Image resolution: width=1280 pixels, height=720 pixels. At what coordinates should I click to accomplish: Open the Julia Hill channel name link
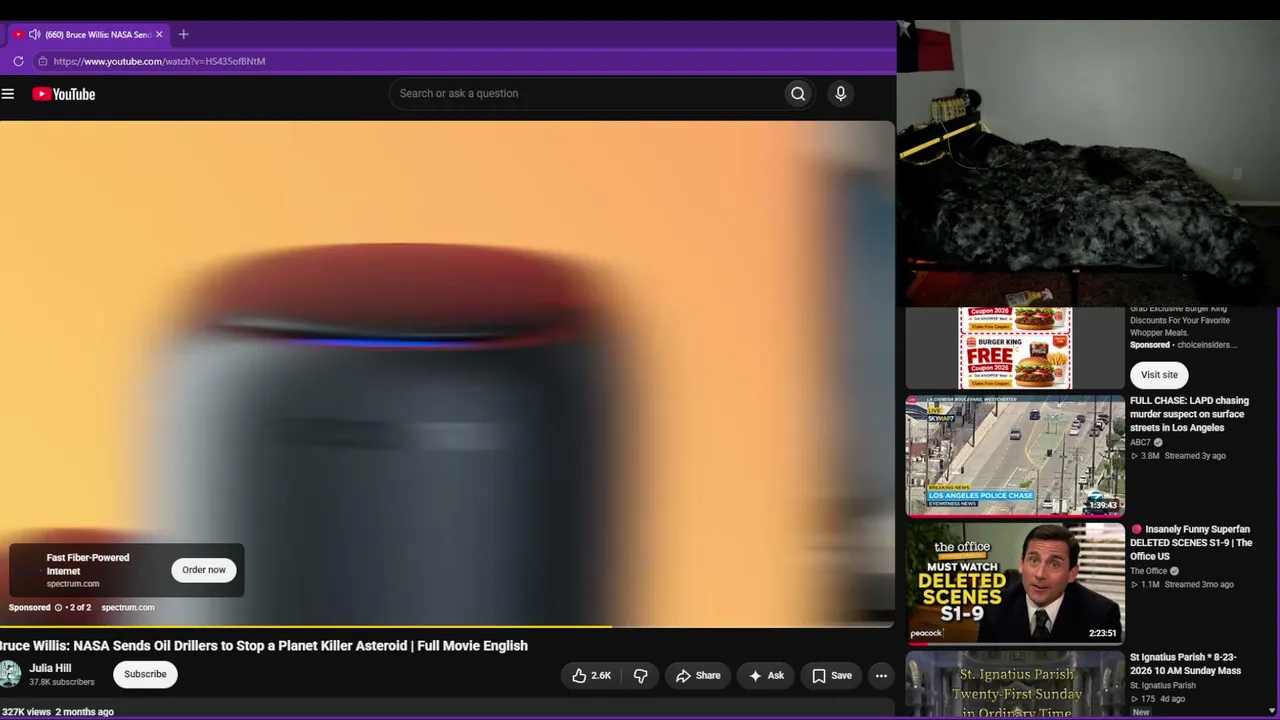(x=50, y=668)
